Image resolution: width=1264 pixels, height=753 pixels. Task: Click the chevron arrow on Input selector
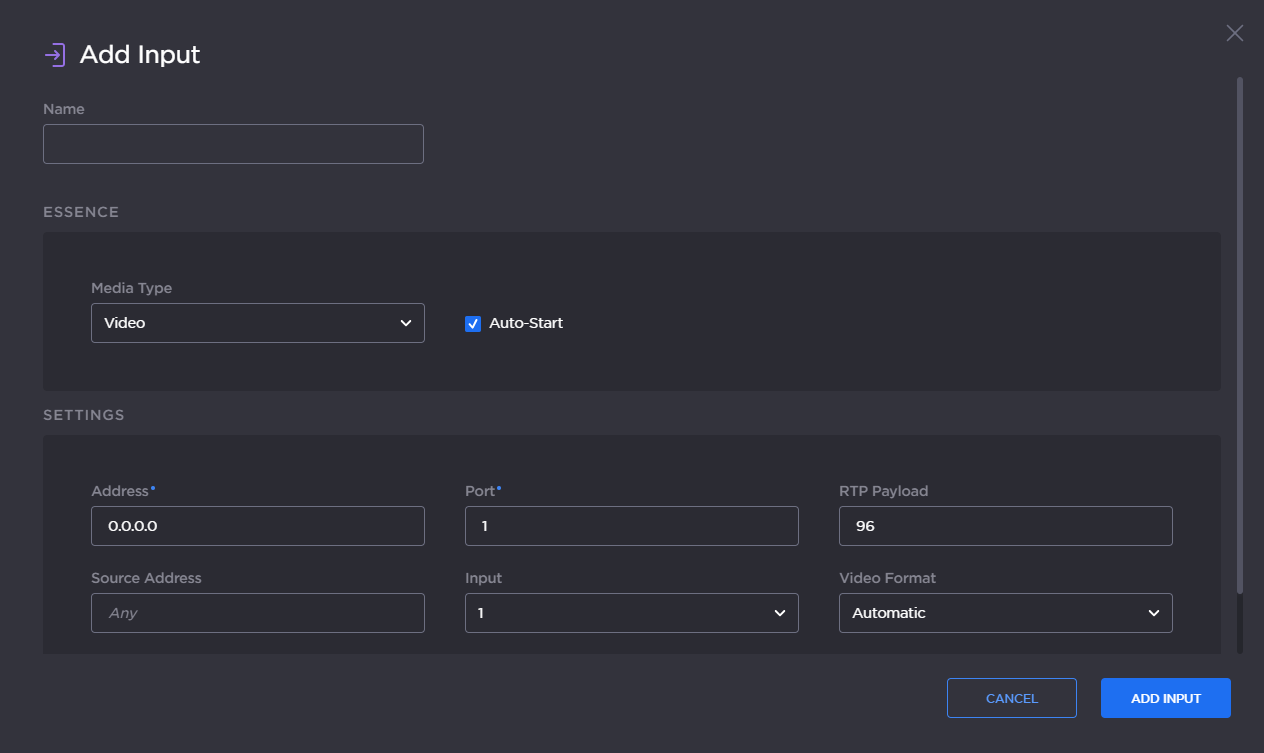point(780,613)
